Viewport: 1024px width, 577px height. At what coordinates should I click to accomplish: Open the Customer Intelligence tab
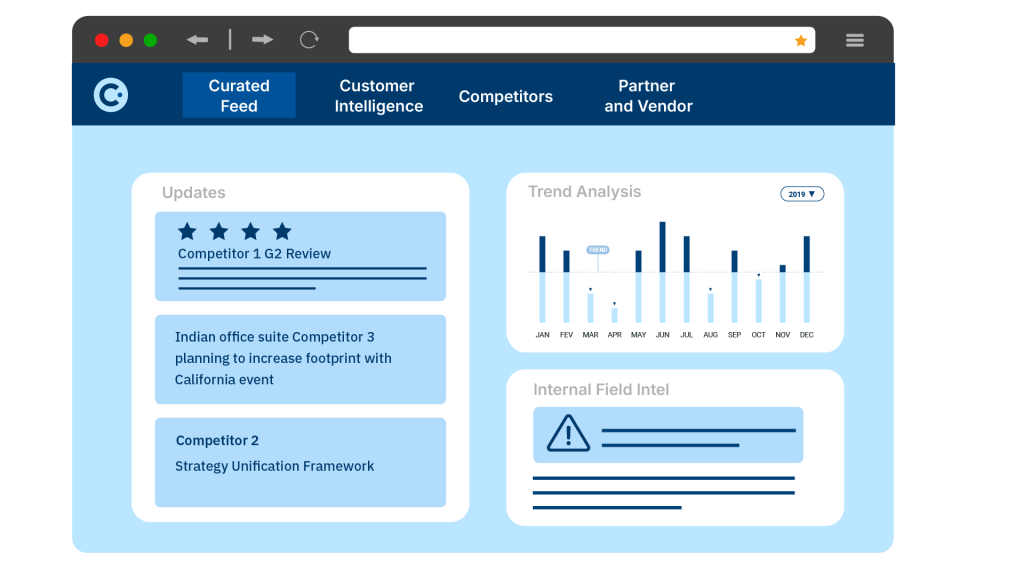pyautogui.click(x=377, y=96)
